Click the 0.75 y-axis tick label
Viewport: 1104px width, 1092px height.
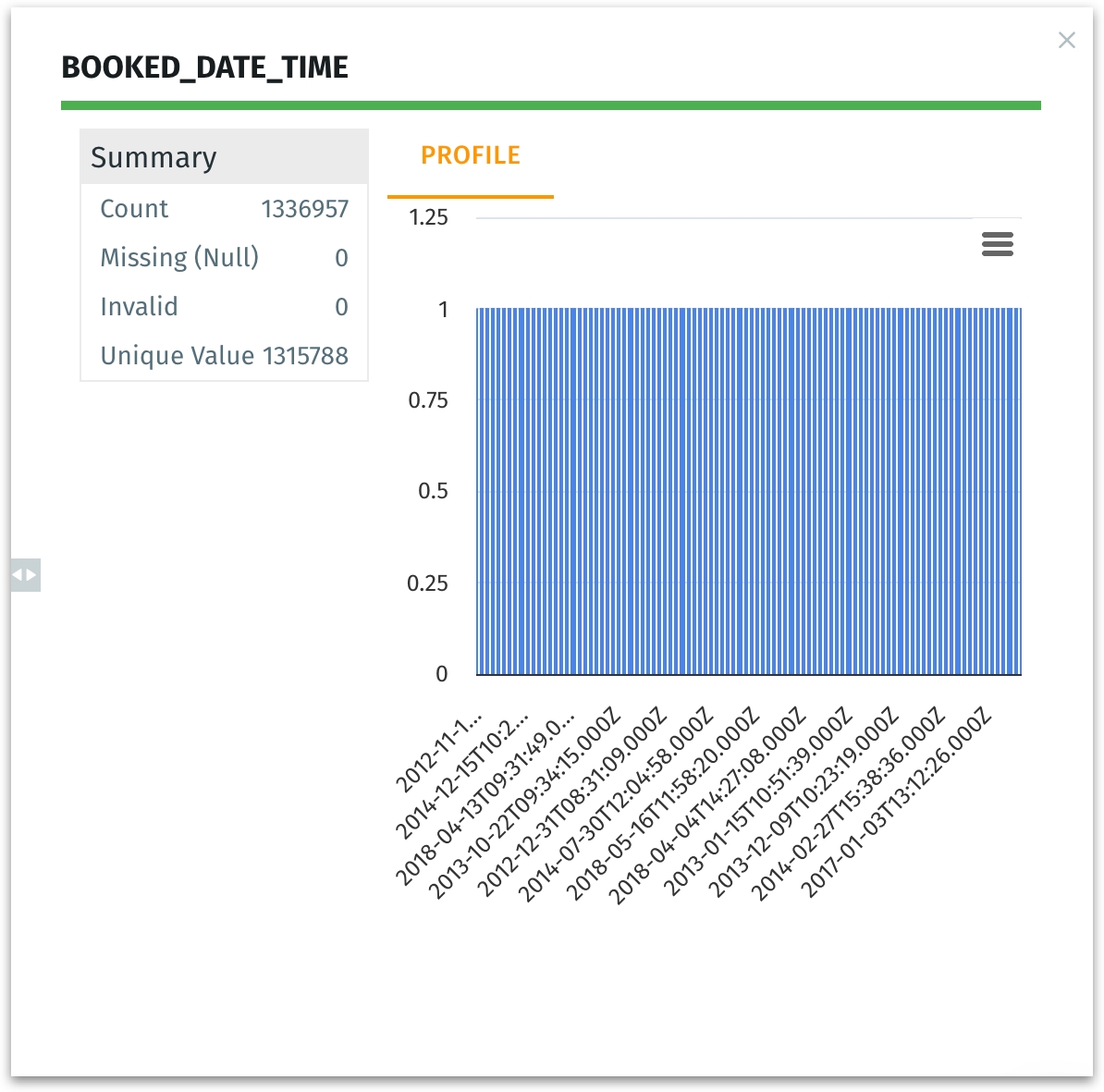[x=427, y=400]
